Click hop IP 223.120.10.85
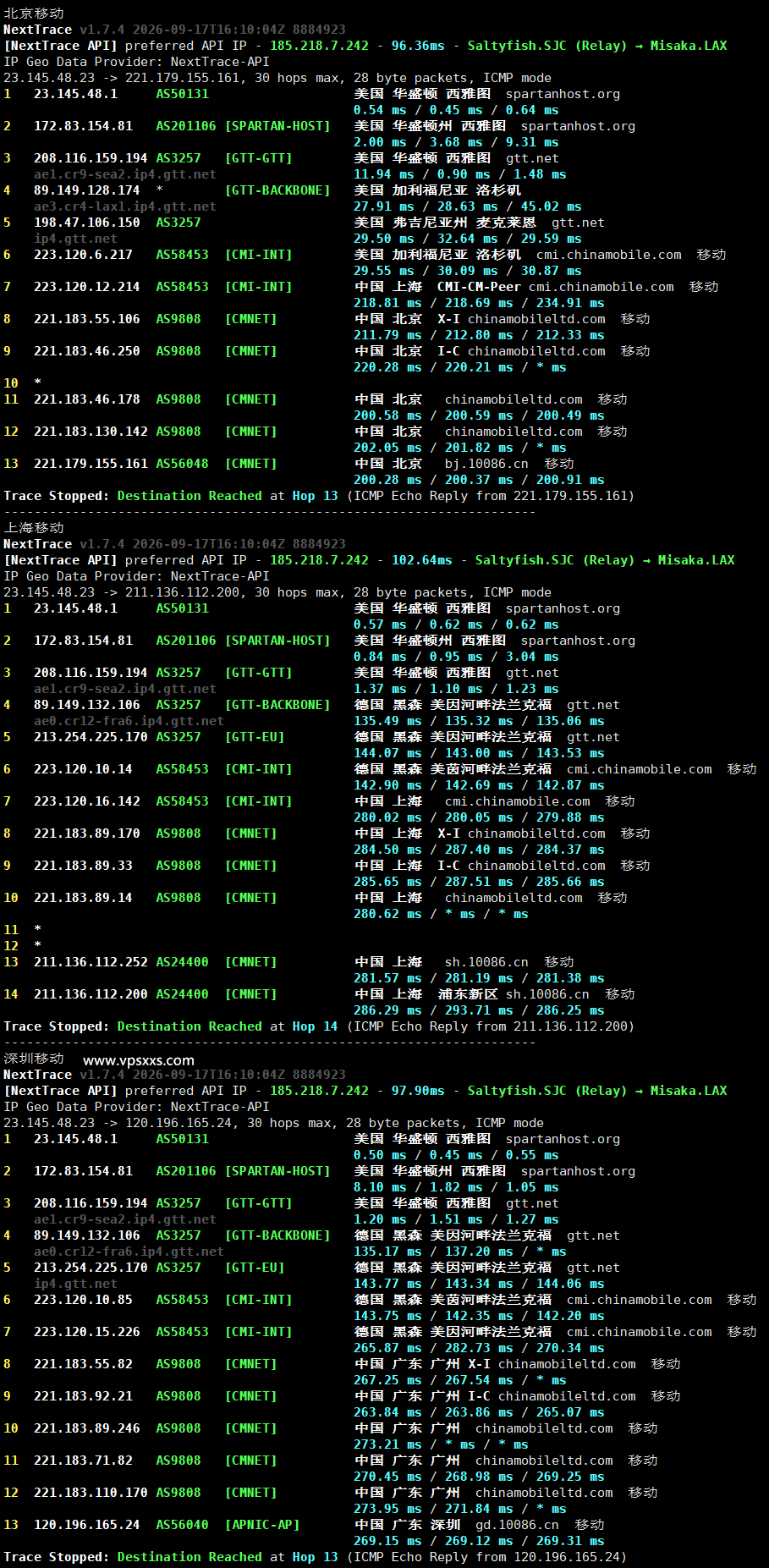The width and height of the screenshot is (769, 1568). pyautogui.click(x=83, y=1300)
